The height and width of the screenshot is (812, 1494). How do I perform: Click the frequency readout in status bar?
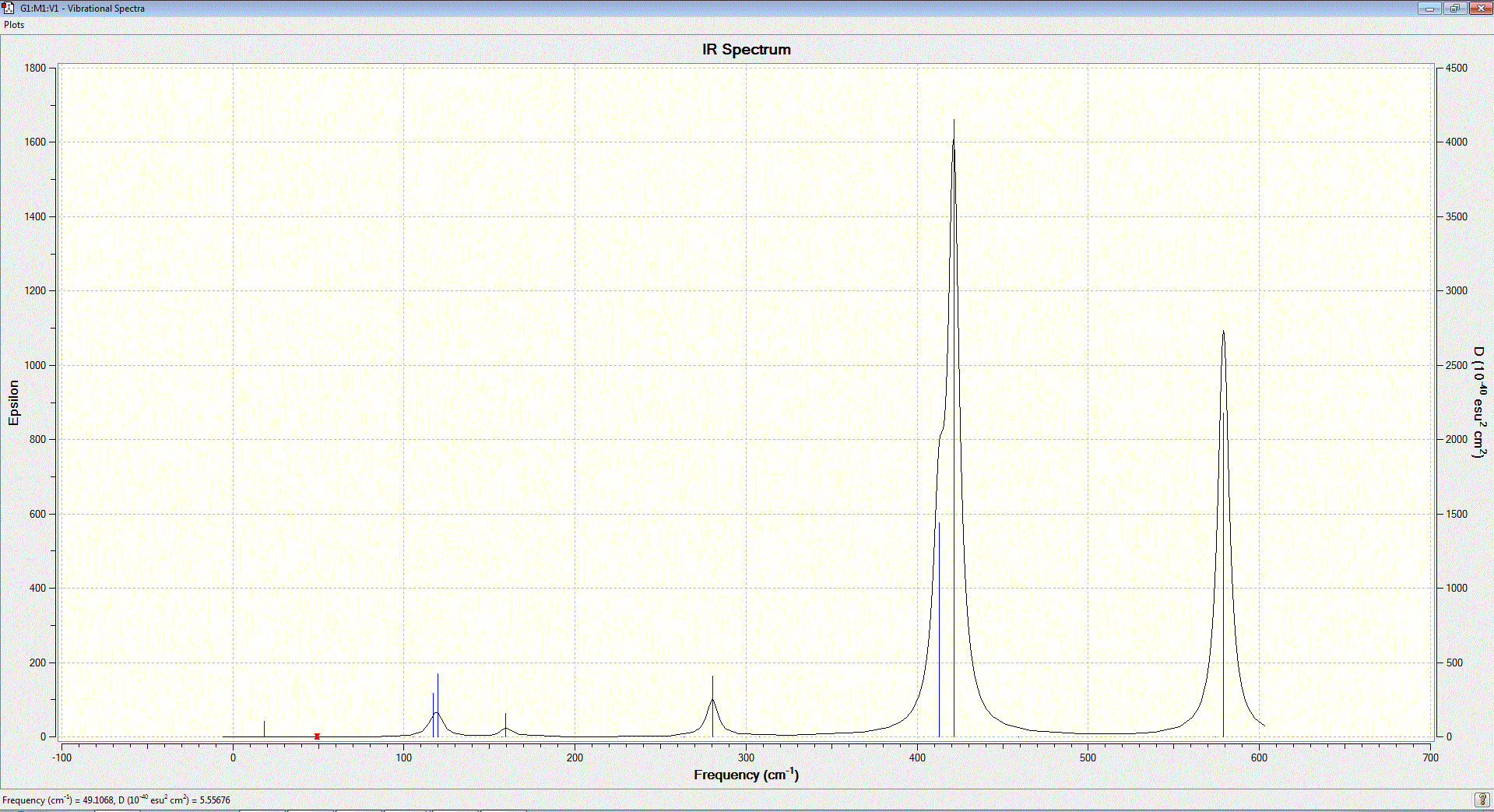116,800
